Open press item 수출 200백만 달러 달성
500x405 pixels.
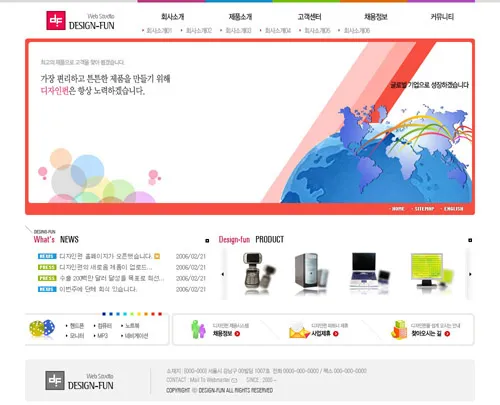pyautogui.click(x=112, y=278)
